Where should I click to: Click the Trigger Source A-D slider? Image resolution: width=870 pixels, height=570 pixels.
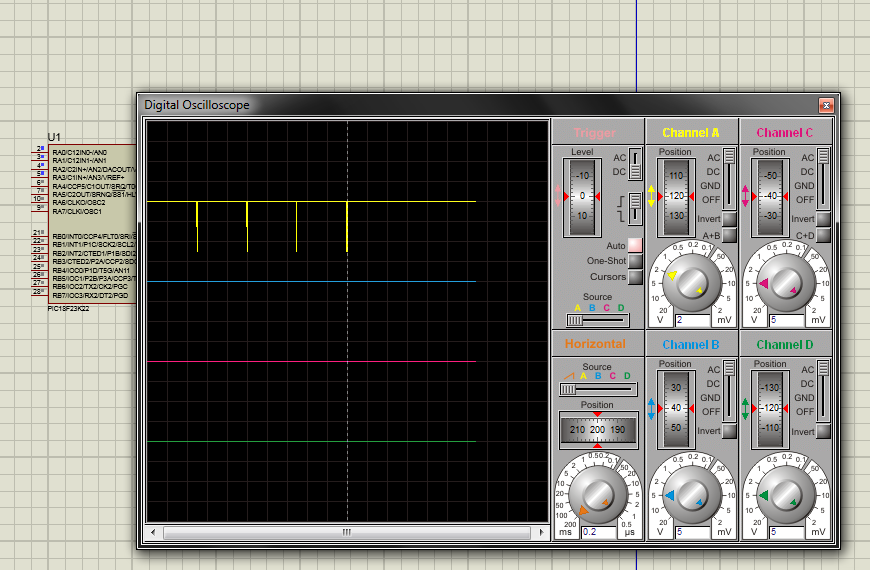(x=598, y=320)
